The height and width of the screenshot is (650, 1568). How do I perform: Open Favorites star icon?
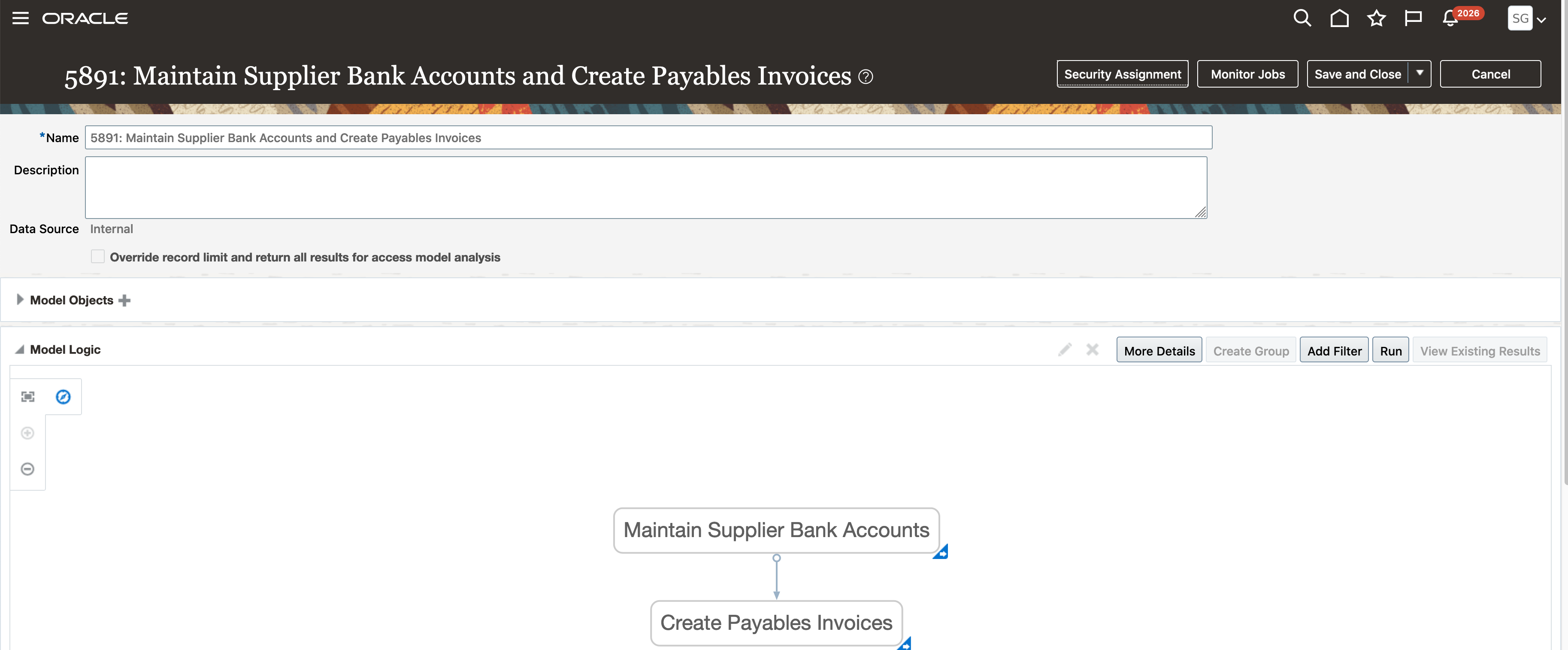point(1376,18)
